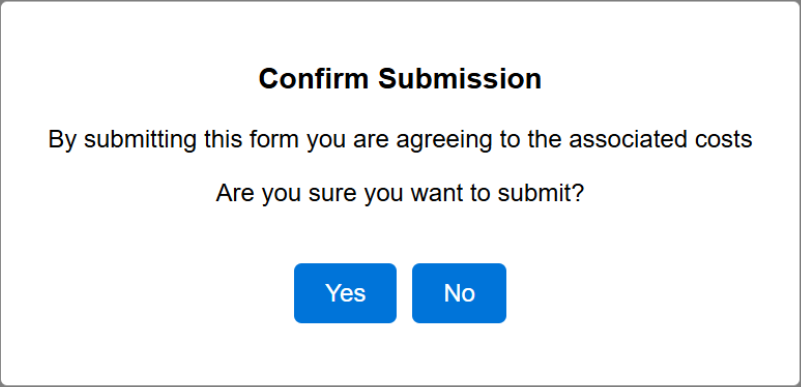This screenshot has width=801, height=387.
Task: Answer Yes to the submit prompt
Action: pos(345,293)
